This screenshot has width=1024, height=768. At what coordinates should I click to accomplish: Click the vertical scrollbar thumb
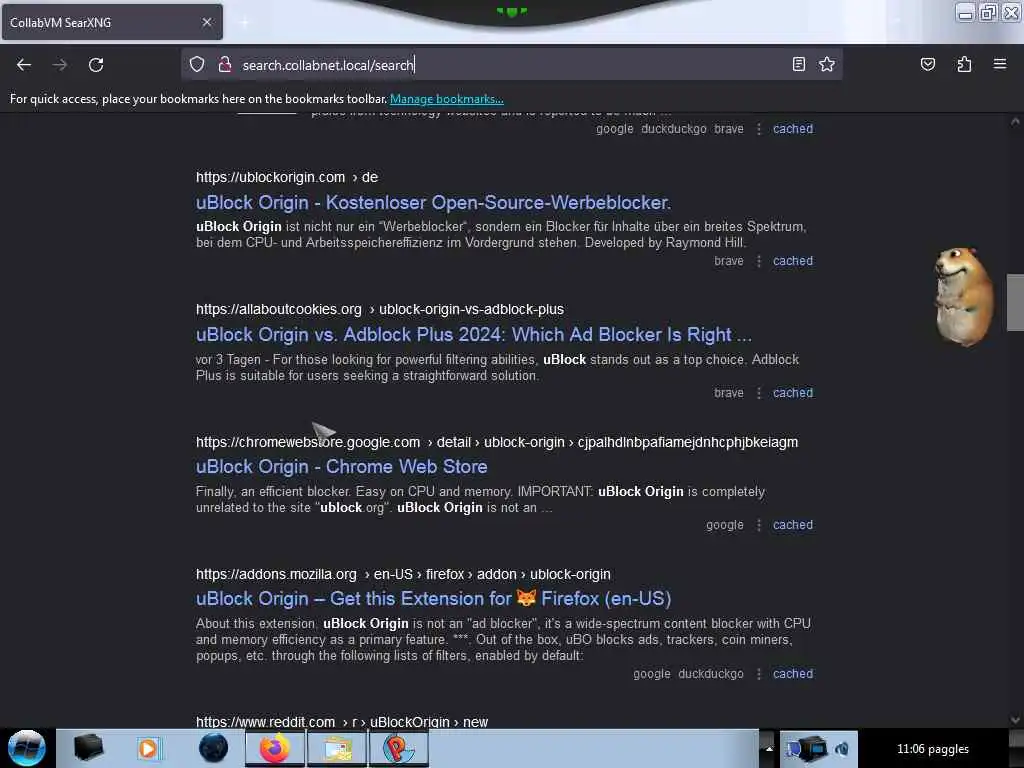pos(1015,302)
